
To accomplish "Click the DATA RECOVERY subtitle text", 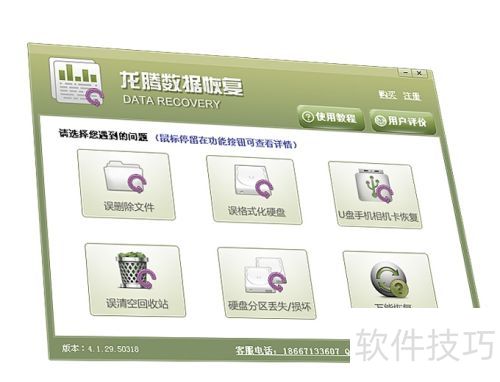I will click(172, 101).
